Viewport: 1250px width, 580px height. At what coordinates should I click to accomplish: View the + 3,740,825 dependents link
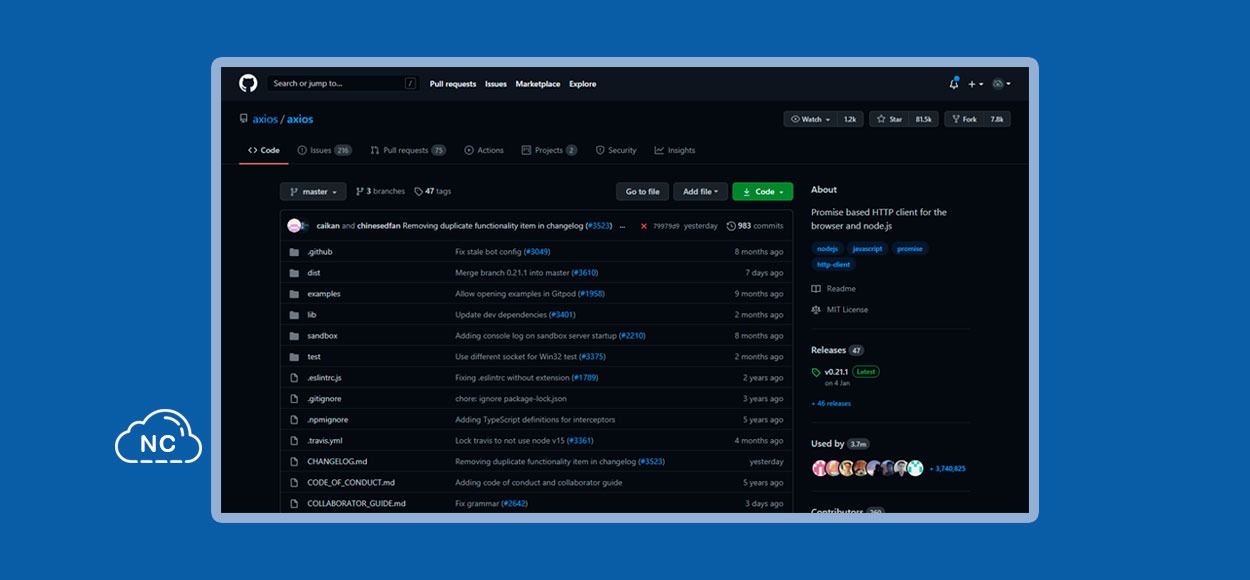point(948,468)
